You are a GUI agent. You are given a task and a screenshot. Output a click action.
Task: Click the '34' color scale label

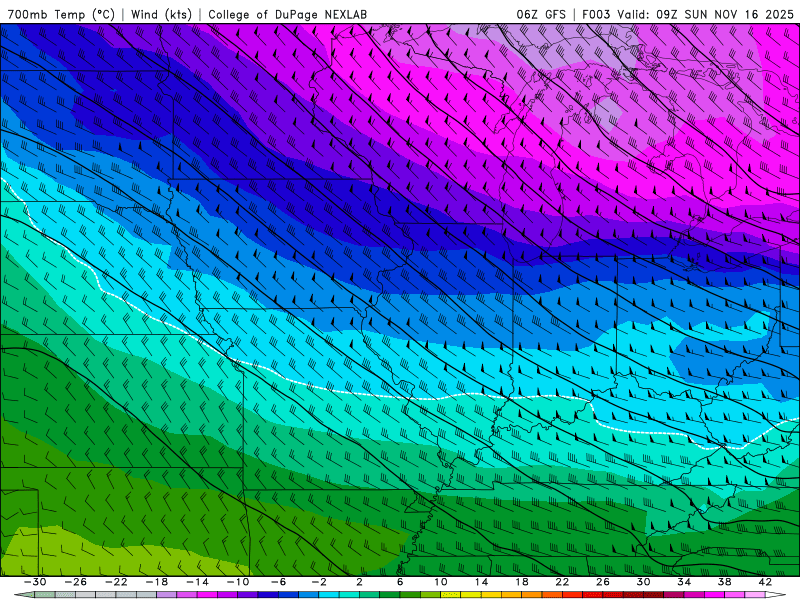point(684,582)
